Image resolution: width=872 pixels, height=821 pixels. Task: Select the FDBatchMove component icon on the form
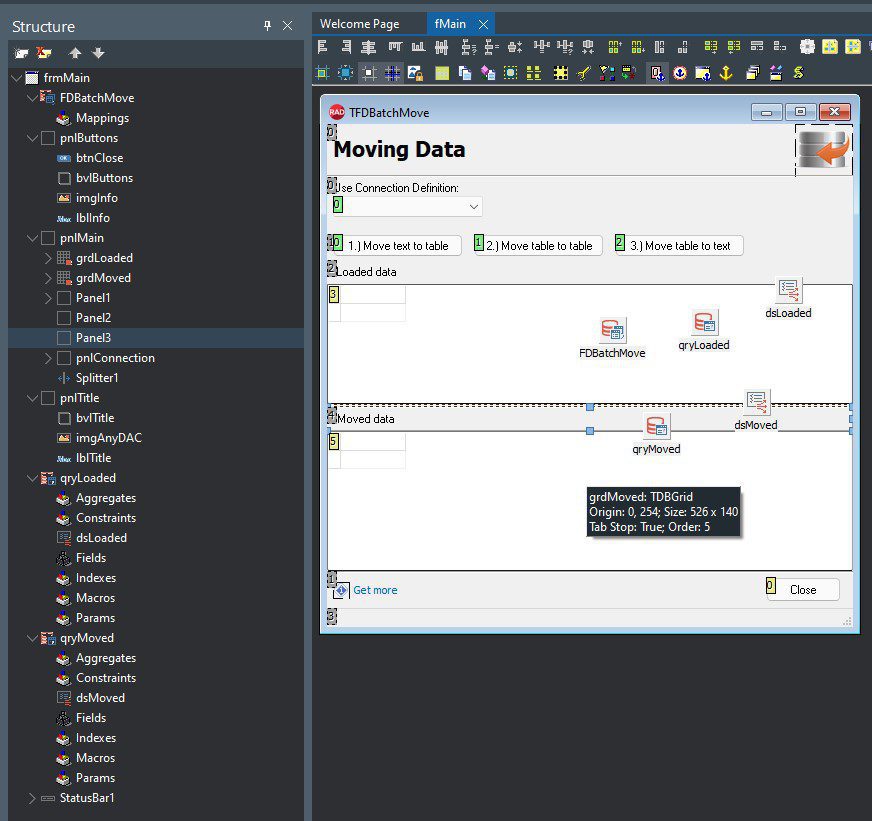612,331
